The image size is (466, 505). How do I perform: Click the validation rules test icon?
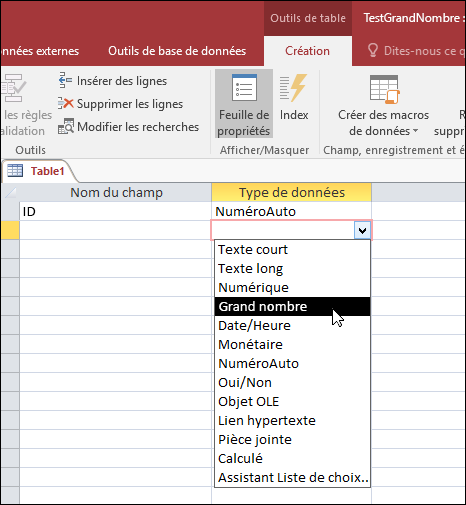(x=13, y=88)
